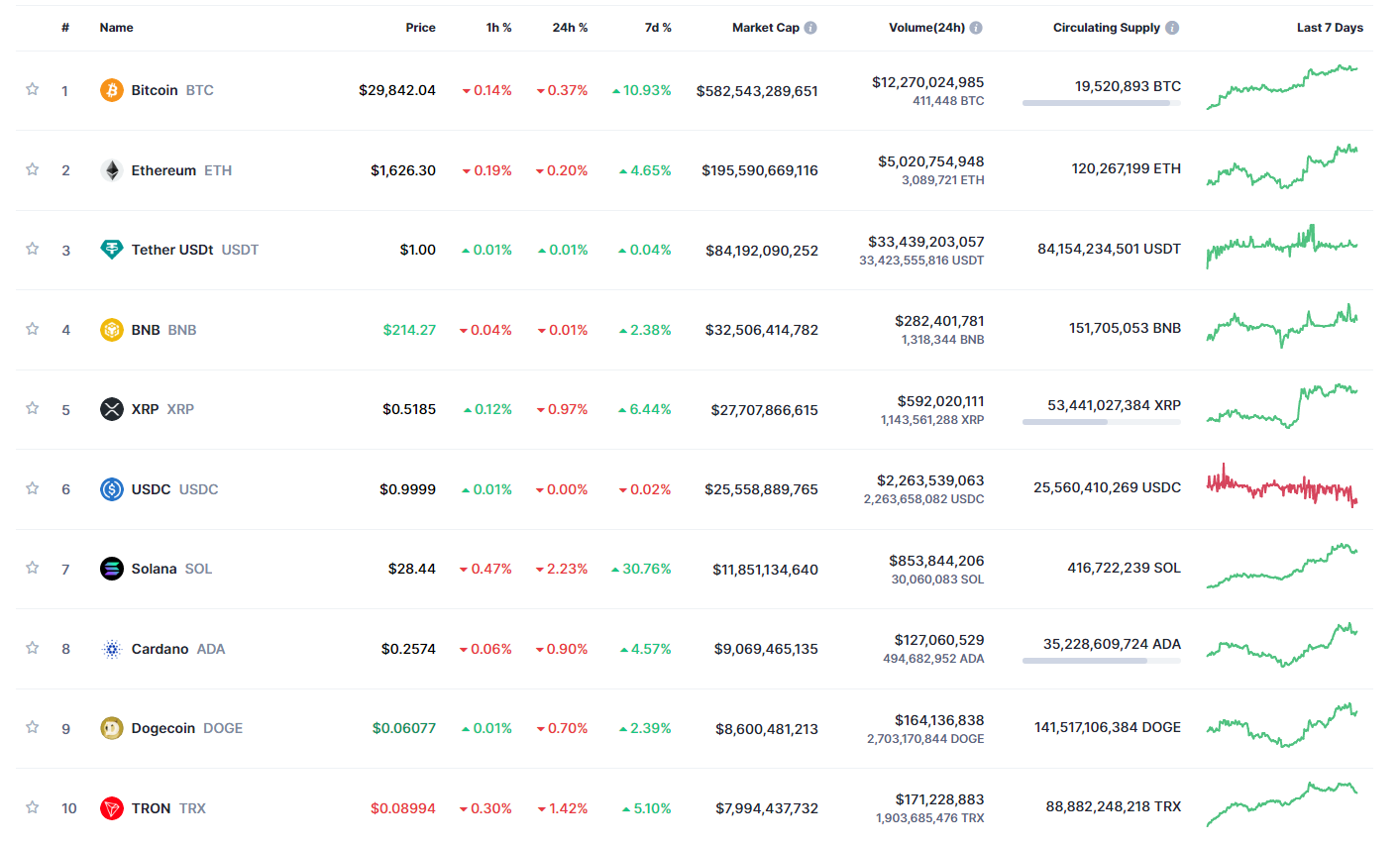
Task: Click the Solana logo icon
Action: tap(112, 569)
